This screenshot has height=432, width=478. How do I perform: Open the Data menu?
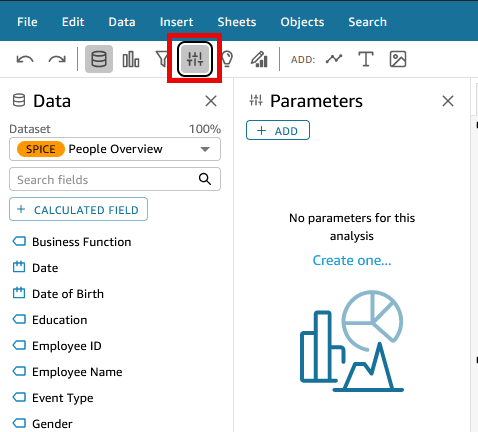[122, 22]
